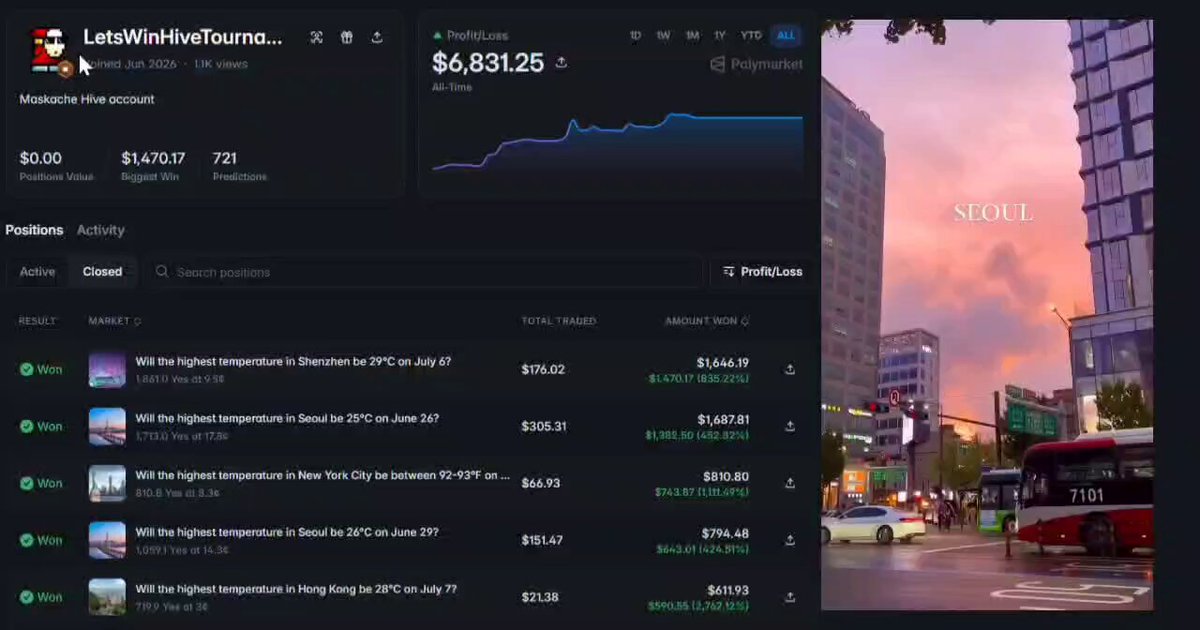1200x630 pixels.
Task: Click the Shenzhen market thumbnail
Action: (107, 369)
